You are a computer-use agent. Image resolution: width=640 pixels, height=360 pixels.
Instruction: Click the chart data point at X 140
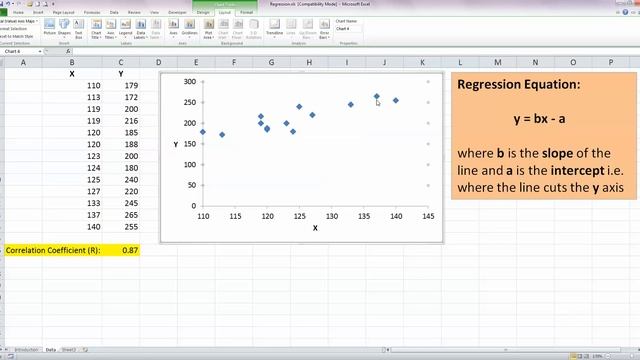(396, 100)
